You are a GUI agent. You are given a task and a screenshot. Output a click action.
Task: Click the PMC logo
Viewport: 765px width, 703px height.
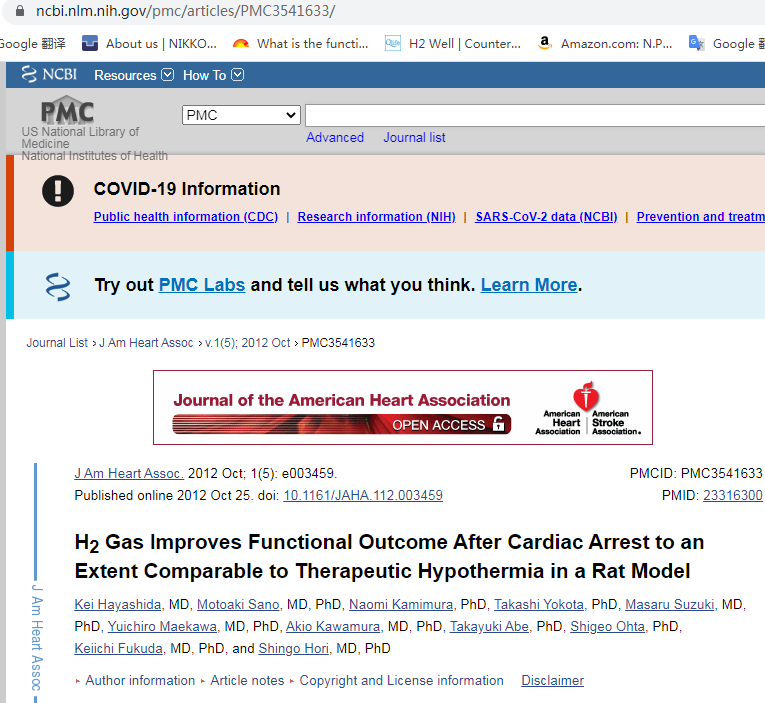pos(67,110)
